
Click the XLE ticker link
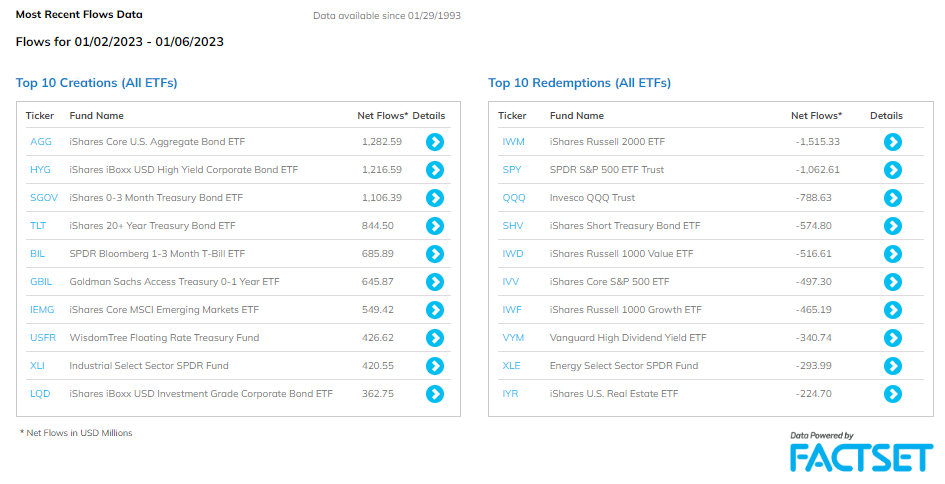point(511,366)
